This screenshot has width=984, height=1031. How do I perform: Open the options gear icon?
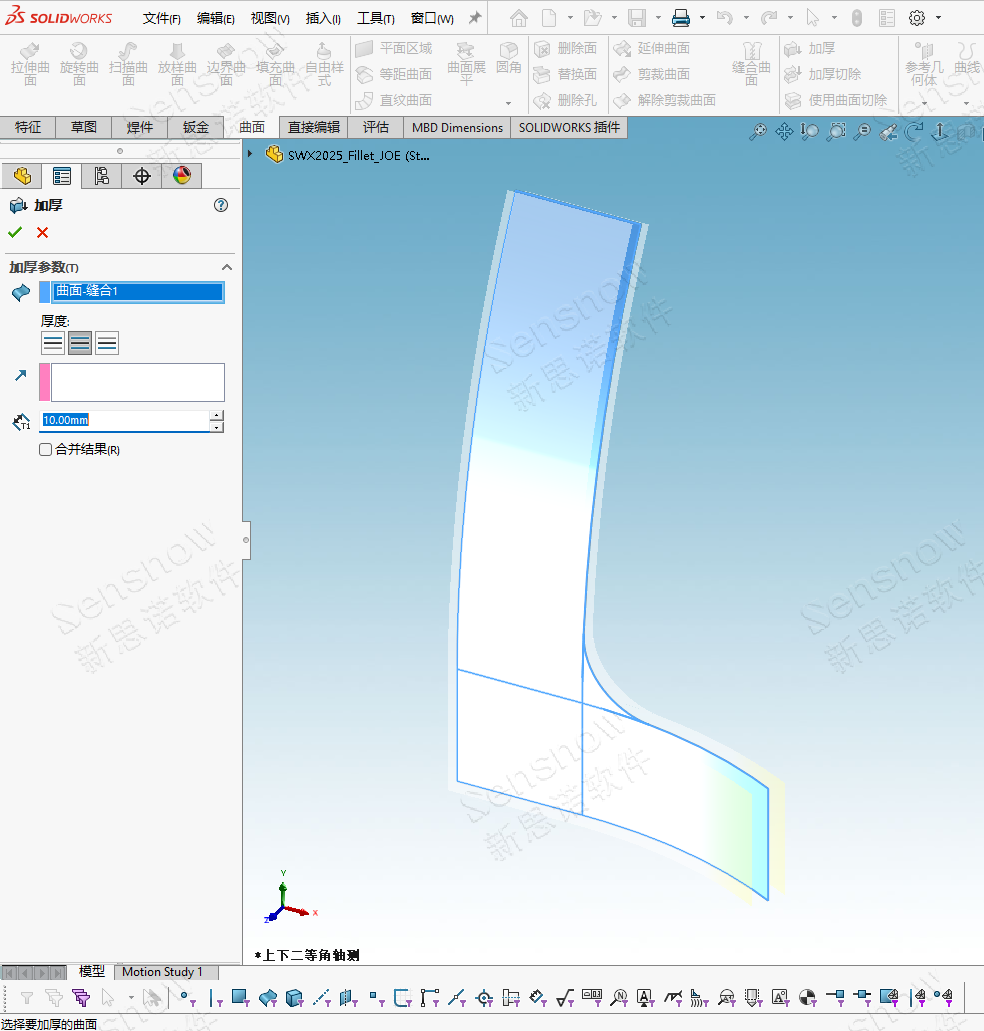pos(917,18)
